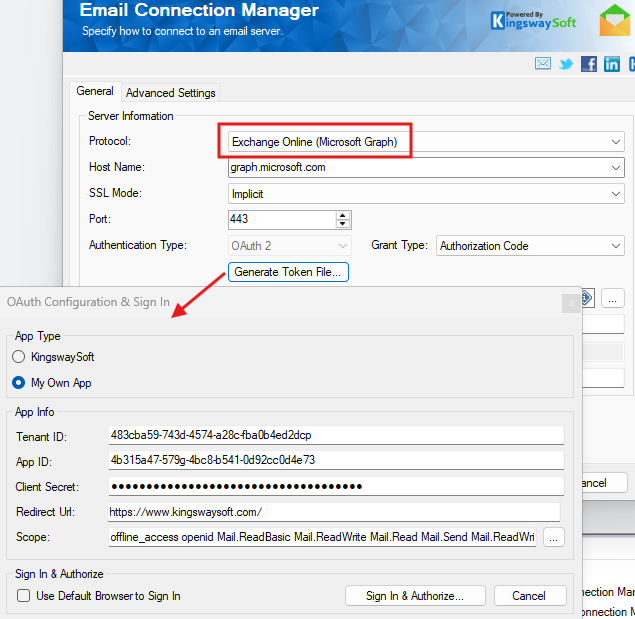The image size is (635, 619).
Task: Click into the App ID field
Action: 336,460
